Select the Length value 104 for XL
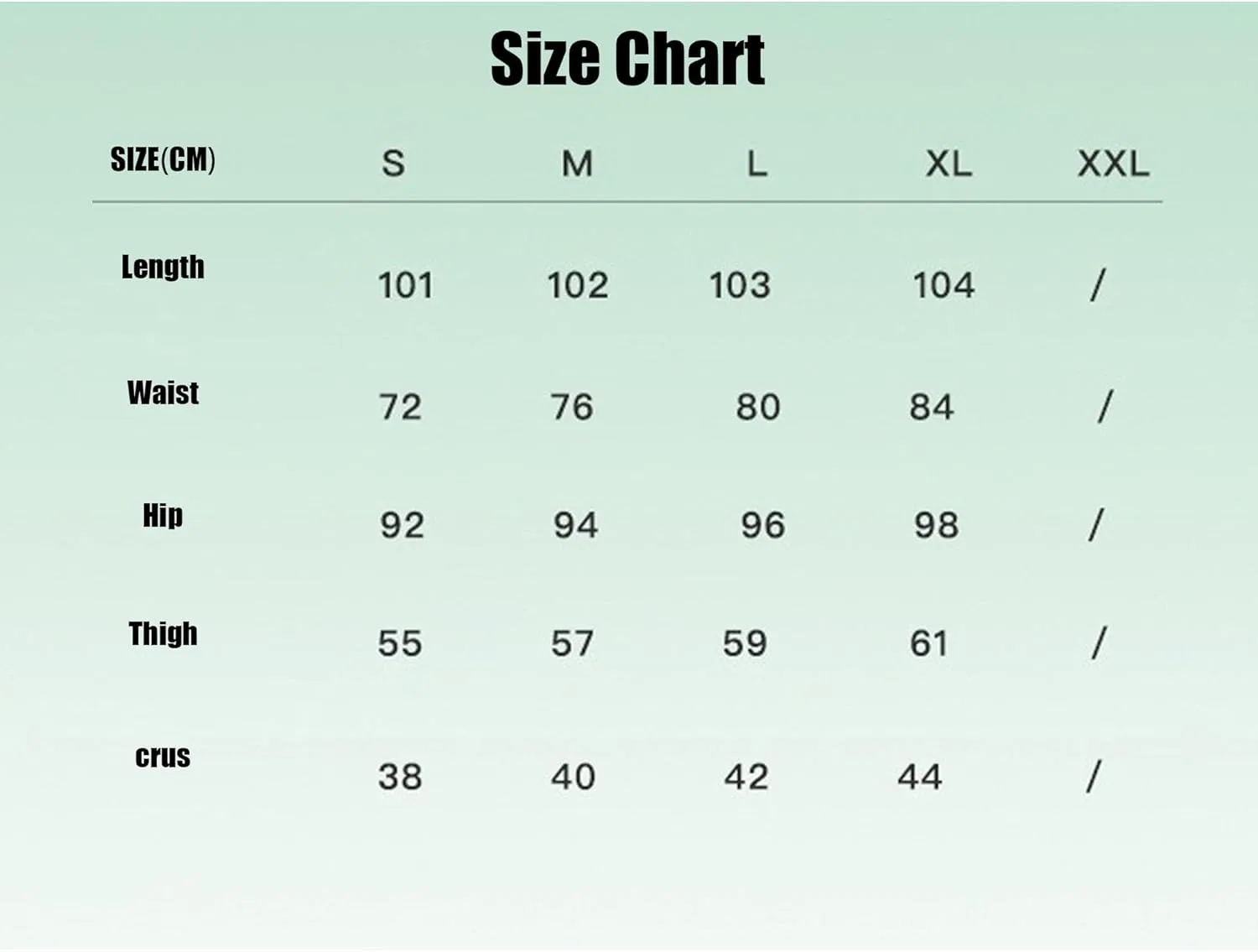Viewport: 1258px width, 952px height. pos(943,285)
